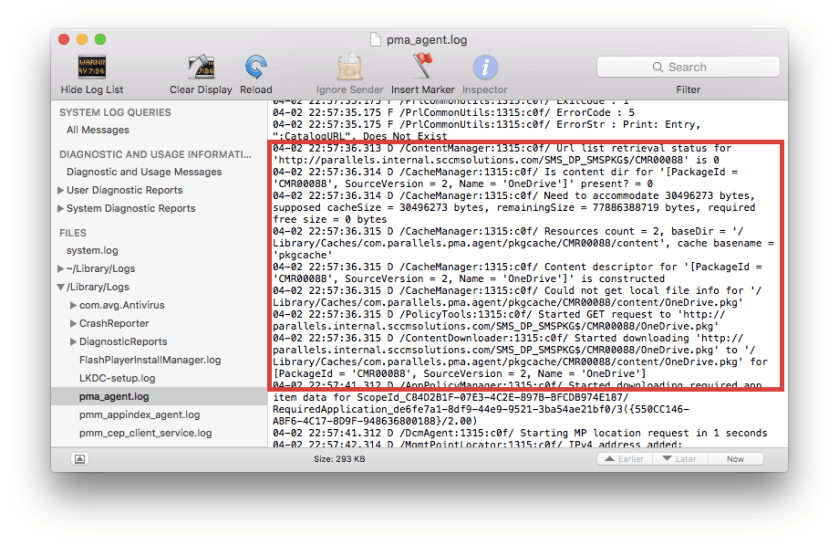Reload the log with Reload icon
This screenshot has width=839, height=545.
pos(256,67)
